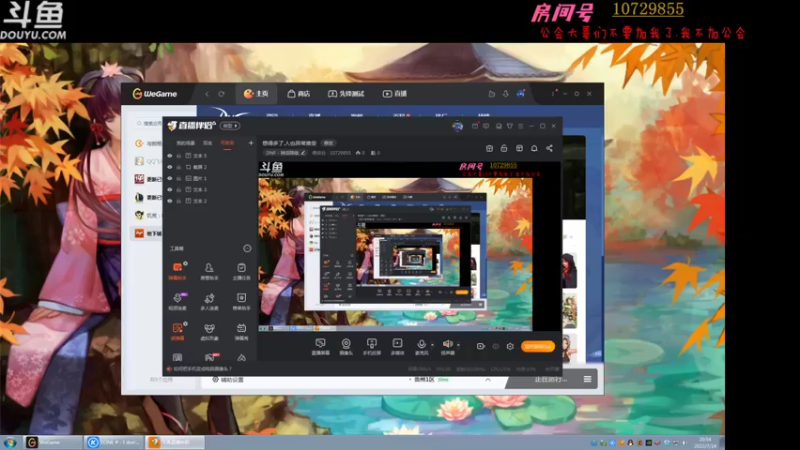Viewport: 800px width, 450px height.
Task: Add 摄像头 camera source
Action: click(x=346, y=346)
